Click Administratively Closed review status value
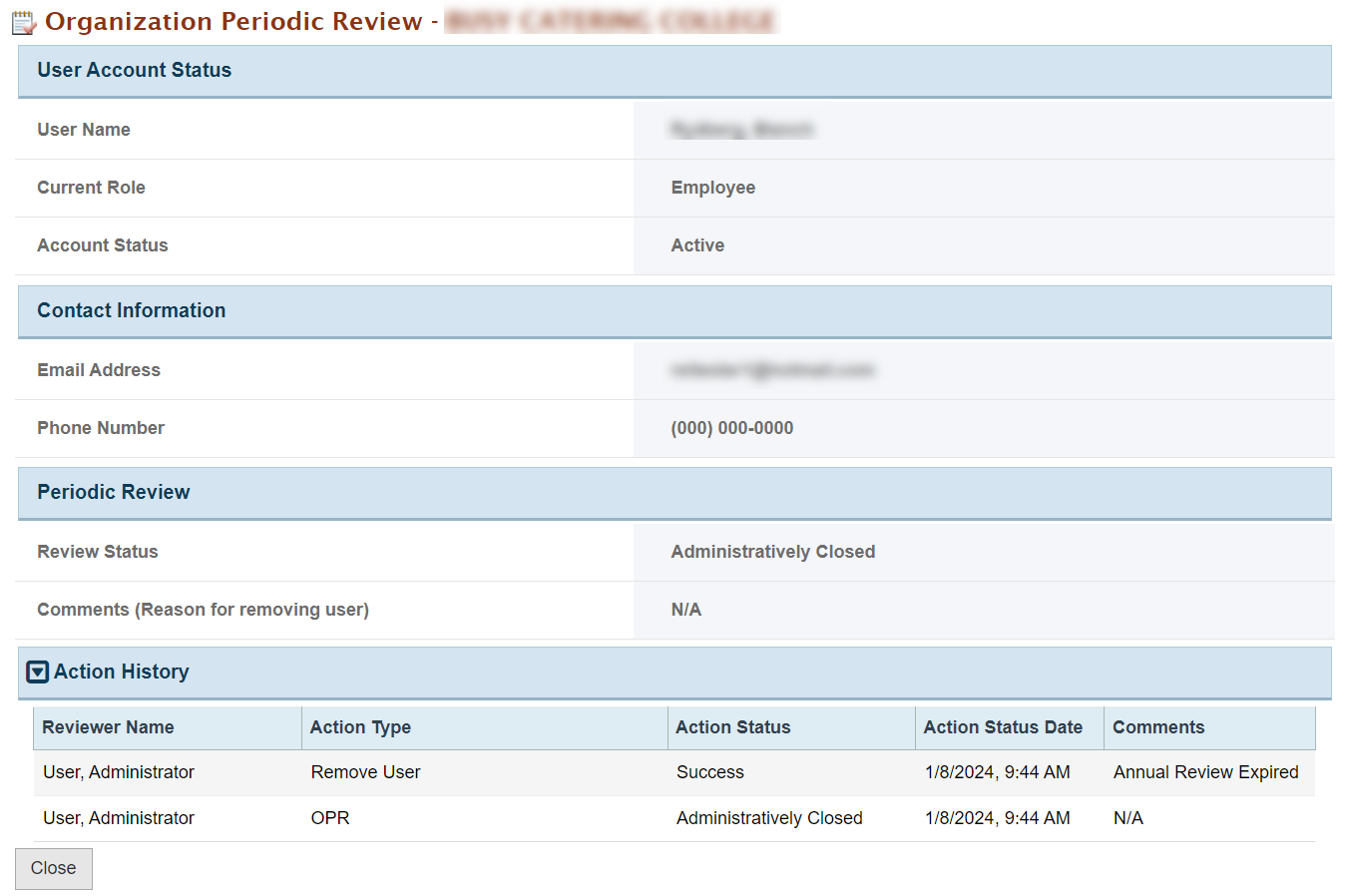Viewport: 1345px width, 896px height. (773, 552)
